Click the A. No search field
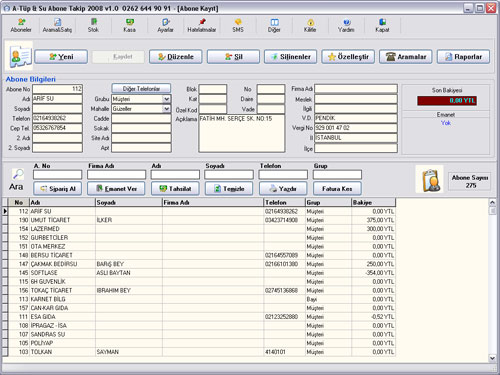The width and height of the screenshot is (500, 375). pyautogui.click(x=57, y=175)
